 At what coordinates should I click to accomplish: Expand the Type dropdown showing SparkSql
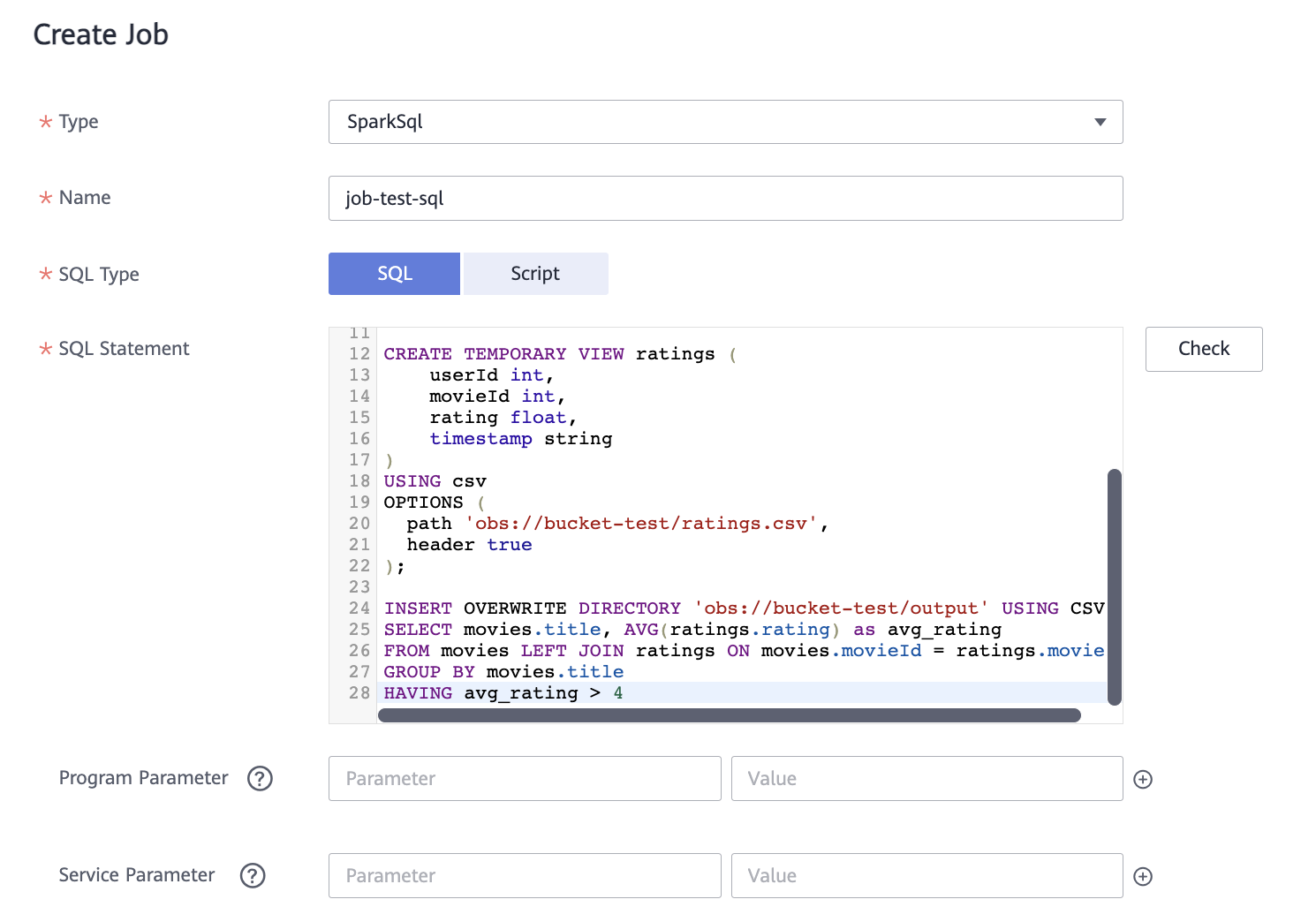[x=725, y=122]
